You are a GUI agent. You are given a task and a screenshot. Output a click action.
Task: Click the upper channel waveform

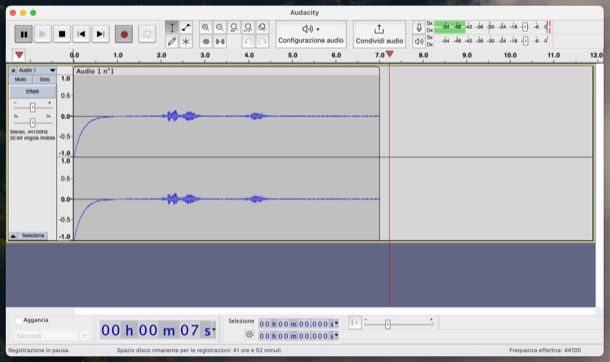(226, 116)
